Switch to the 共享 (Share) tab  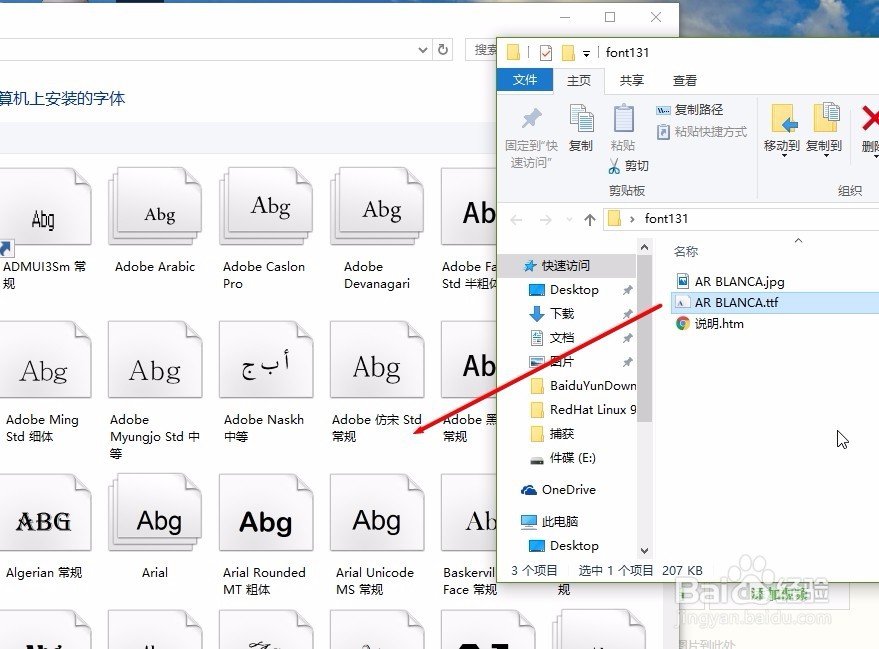pyautogui.click(x=631, y=81)
